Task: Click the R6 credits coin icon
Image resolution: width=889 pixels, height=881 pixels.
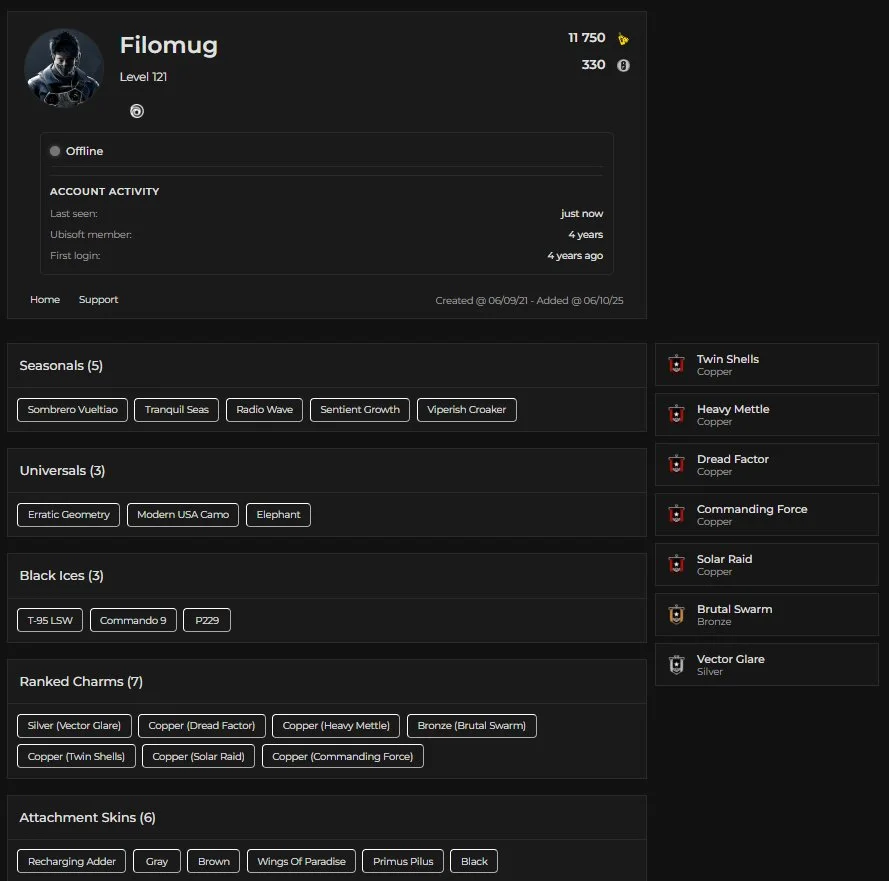Action: 623,65
